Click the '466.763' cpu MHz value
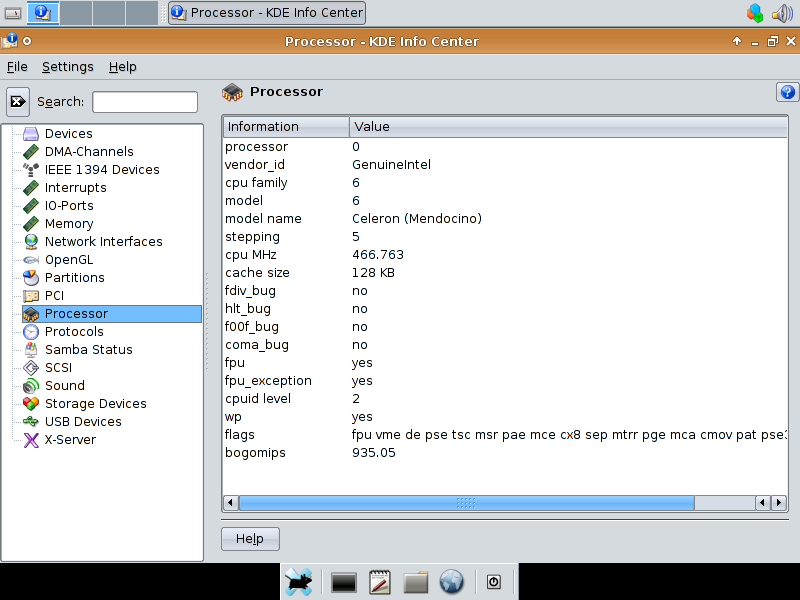The height and width of the screenshot is (600, 800). (x=378, y=255)
